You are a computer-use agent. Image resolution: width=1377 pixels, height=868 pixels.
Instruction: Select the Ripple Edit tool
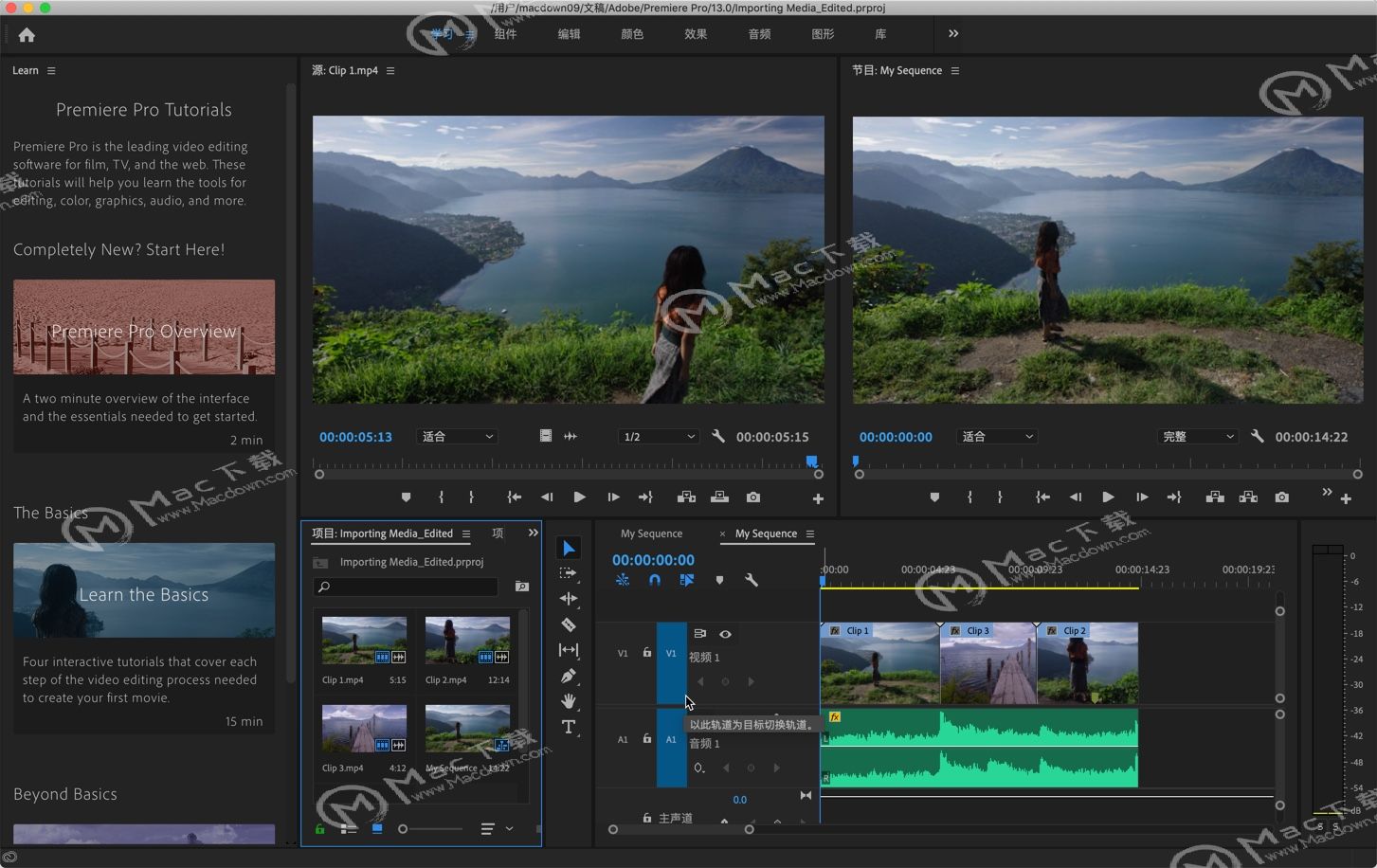point(568,599)
